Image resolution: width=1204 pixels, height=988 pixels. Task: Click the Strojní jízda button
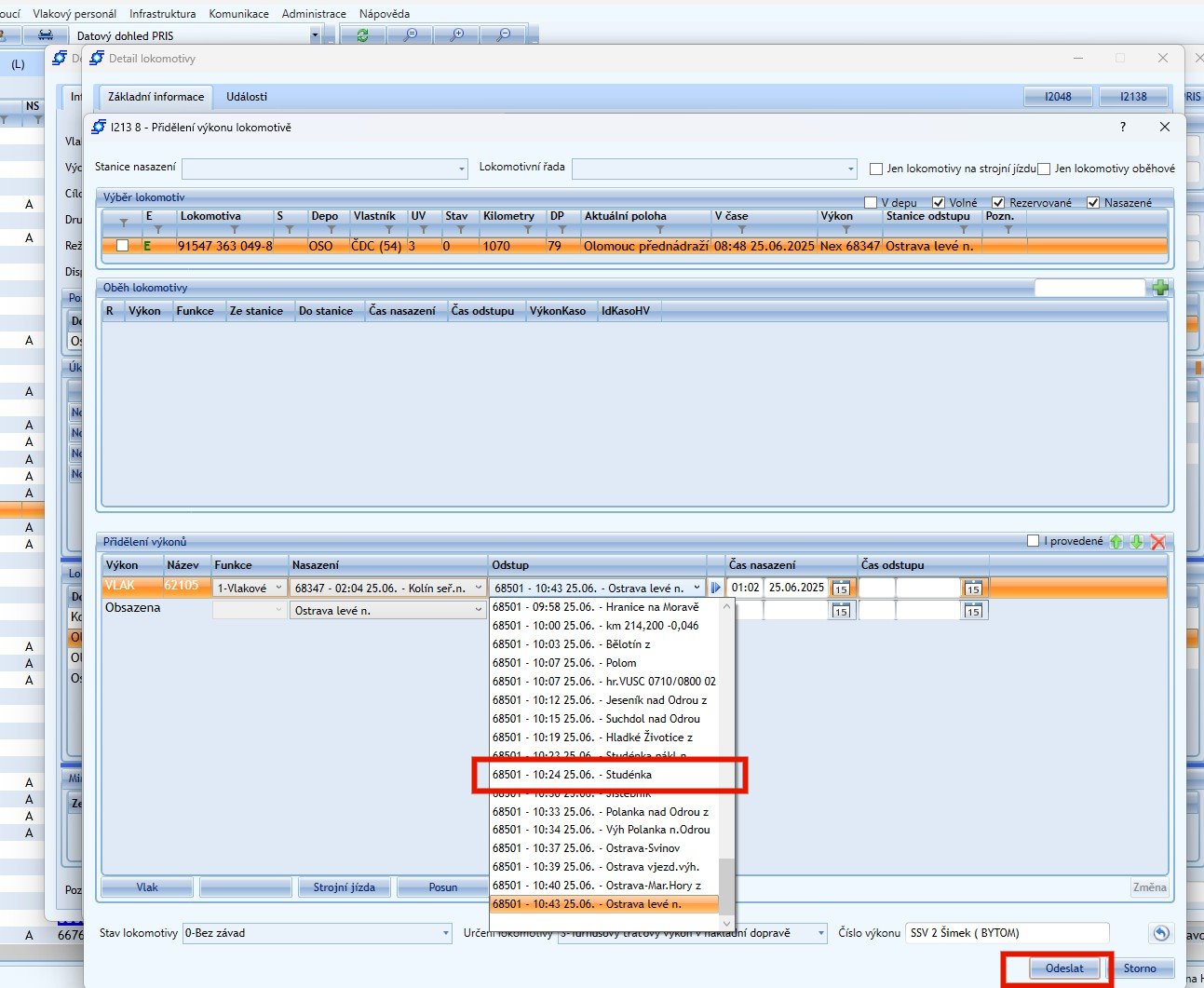[344, 887]
